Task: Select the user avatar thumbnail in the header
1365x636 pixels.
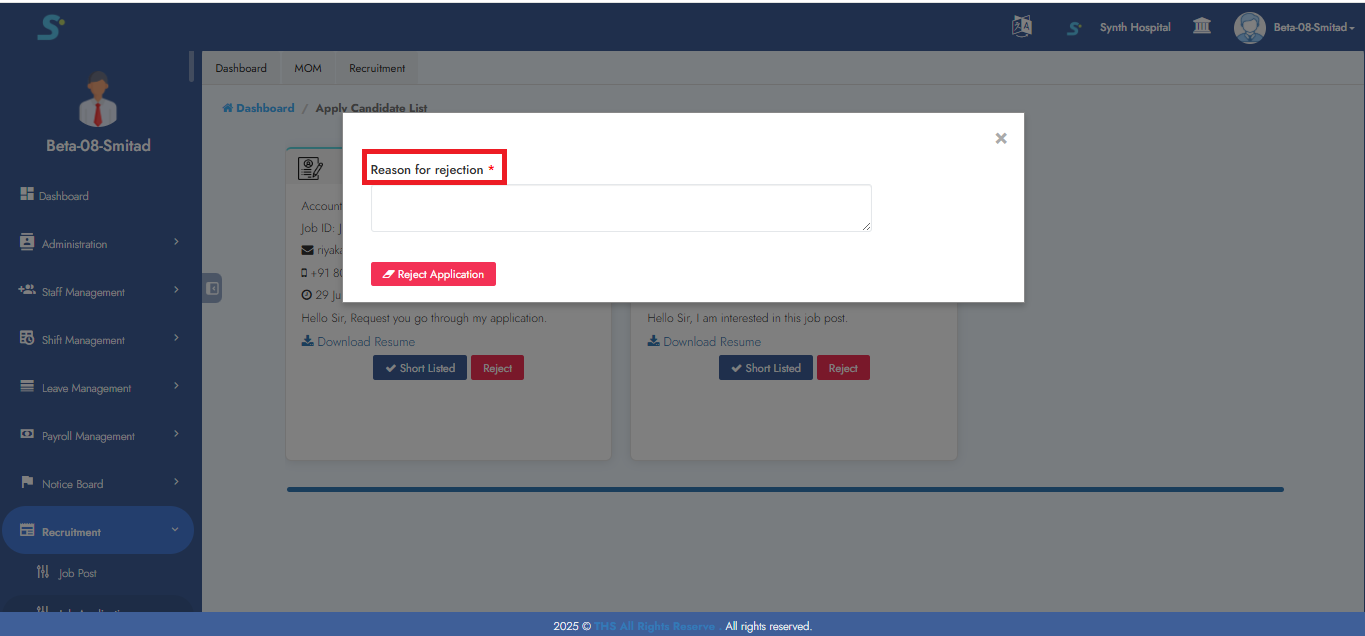Action: (1249, 27)
